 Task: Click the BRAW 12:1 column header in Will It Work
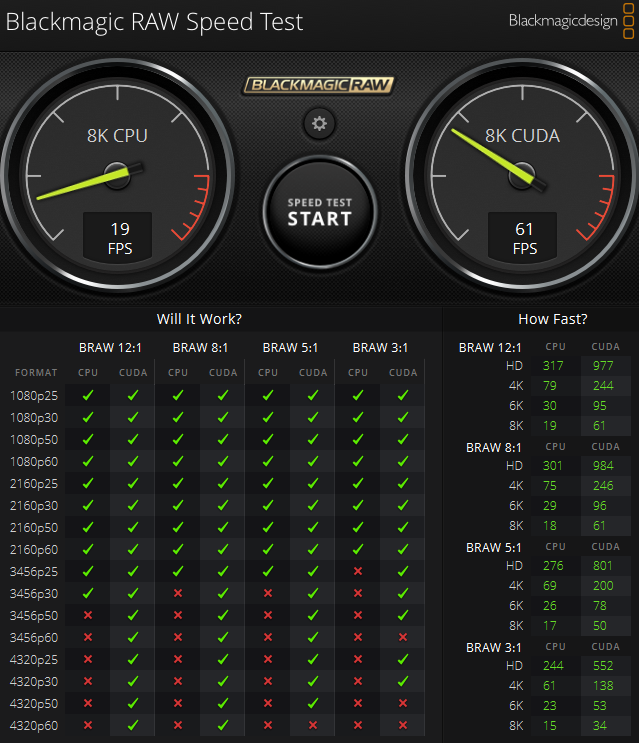coord(110,347)
